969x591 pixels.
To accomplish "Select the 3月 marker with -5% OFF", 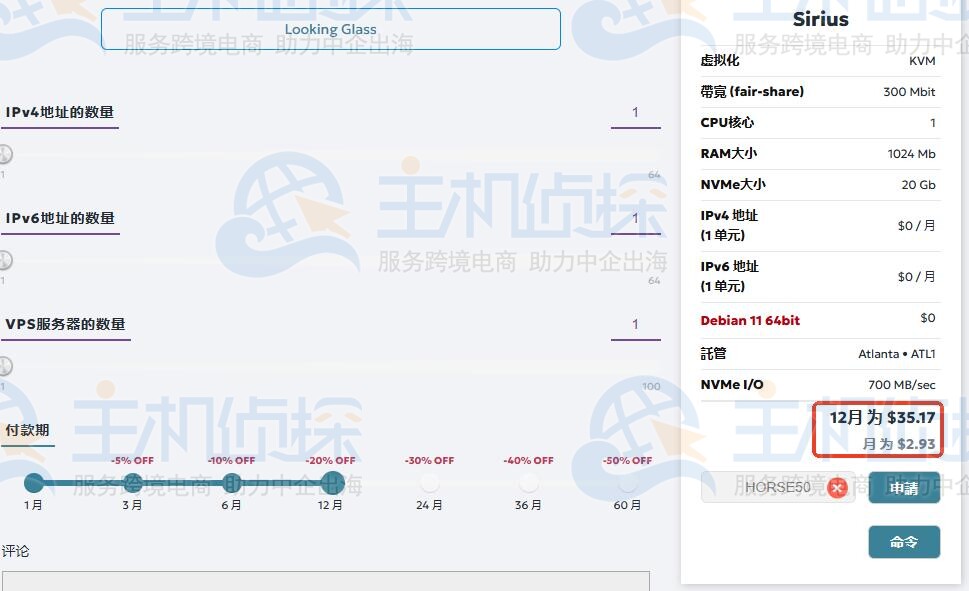I will (x=131, y=481).
